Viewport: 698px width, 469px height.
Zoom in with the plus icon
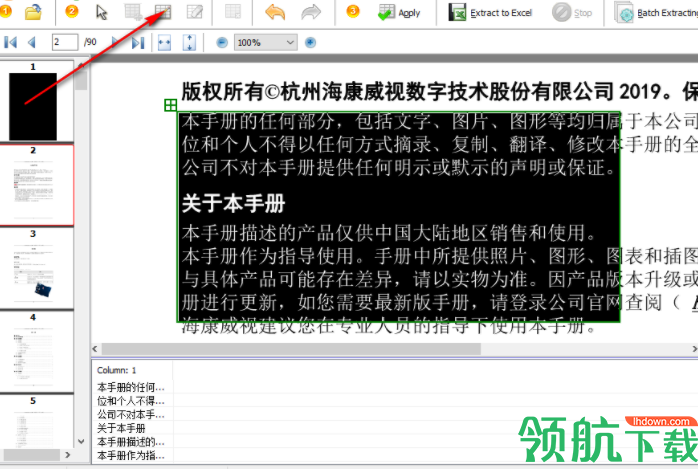pos(310,43)
